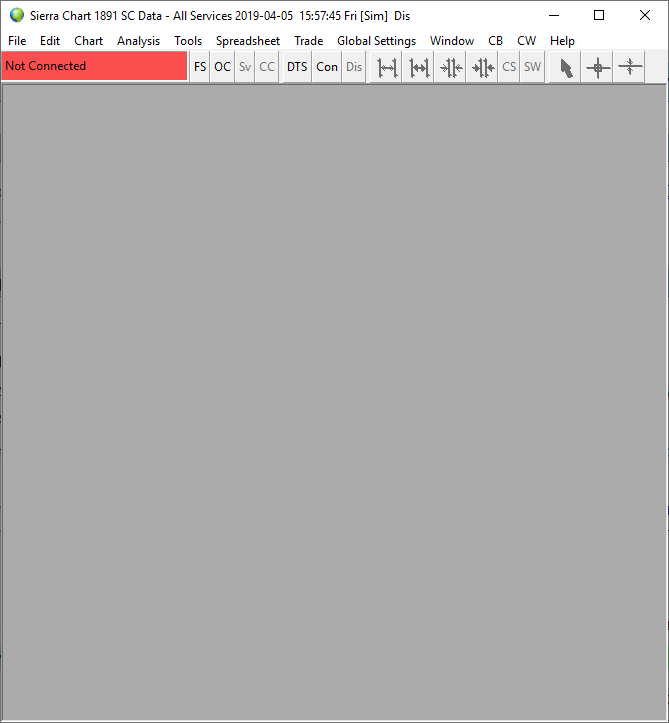Click the second bar spacing compress icon
The image size is (669, 723).
pyautogui.click(x=482, y=67)
